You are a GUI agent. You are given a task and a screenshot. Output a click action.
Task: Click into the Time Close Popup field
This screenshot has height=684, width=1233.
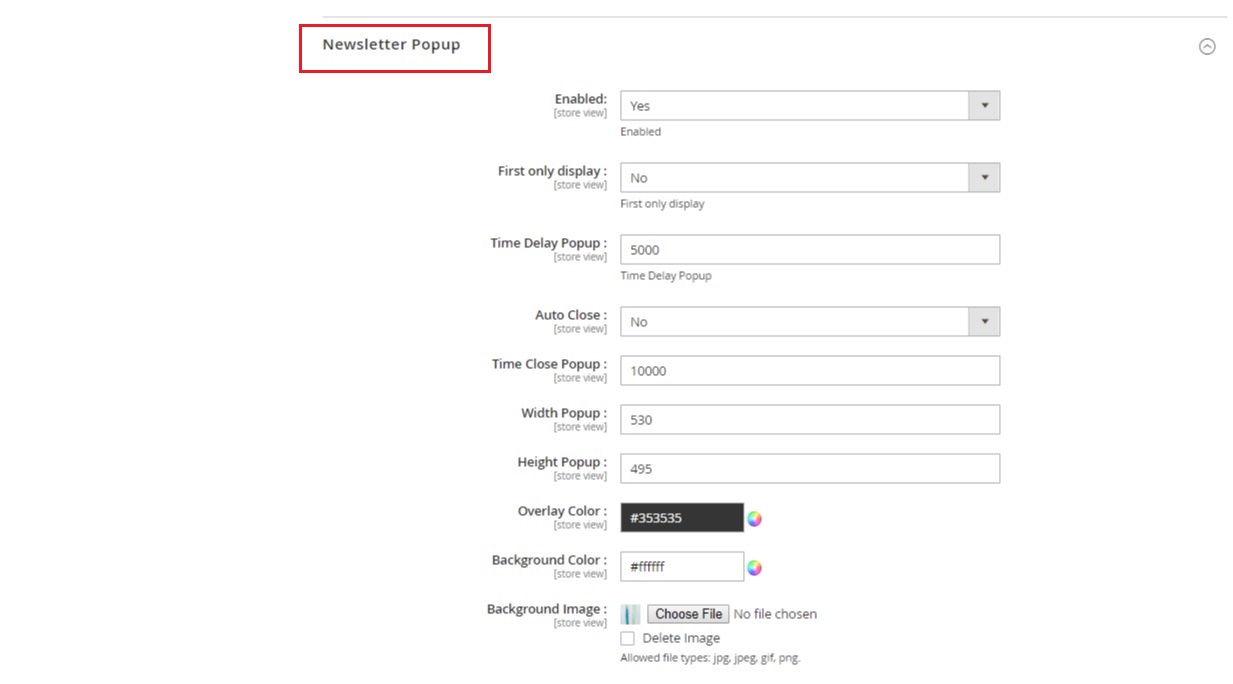(809, 371)
